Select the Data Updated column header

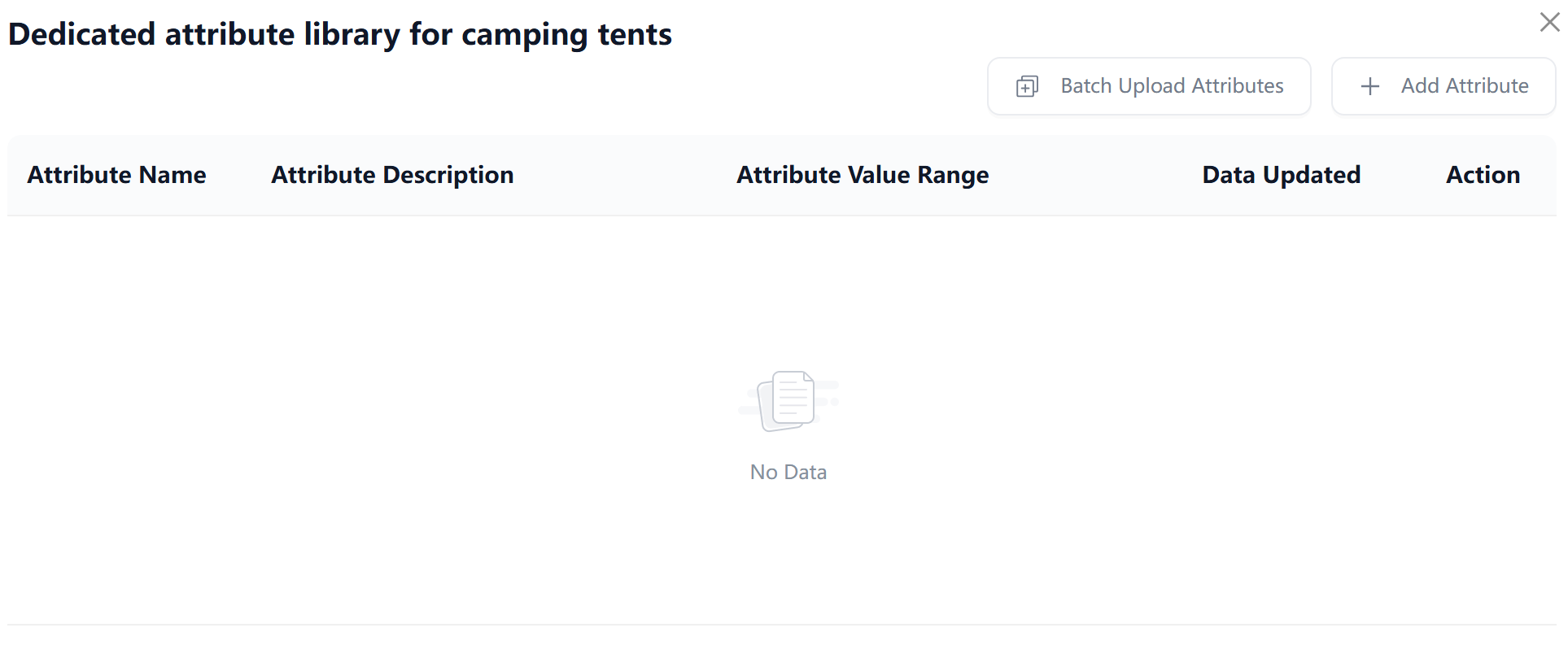(x=1281, y=175)
